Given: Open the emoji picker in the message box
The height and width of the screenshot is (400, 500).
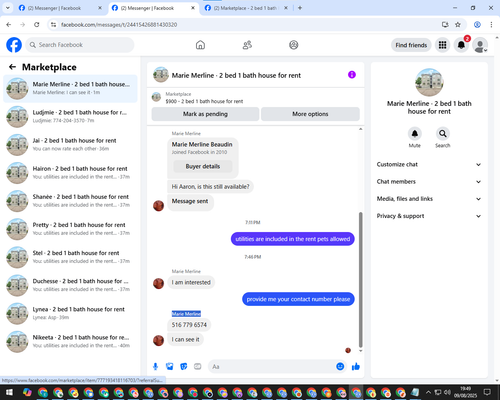Looking at the screenshot, I should click(x=340, y=366).
